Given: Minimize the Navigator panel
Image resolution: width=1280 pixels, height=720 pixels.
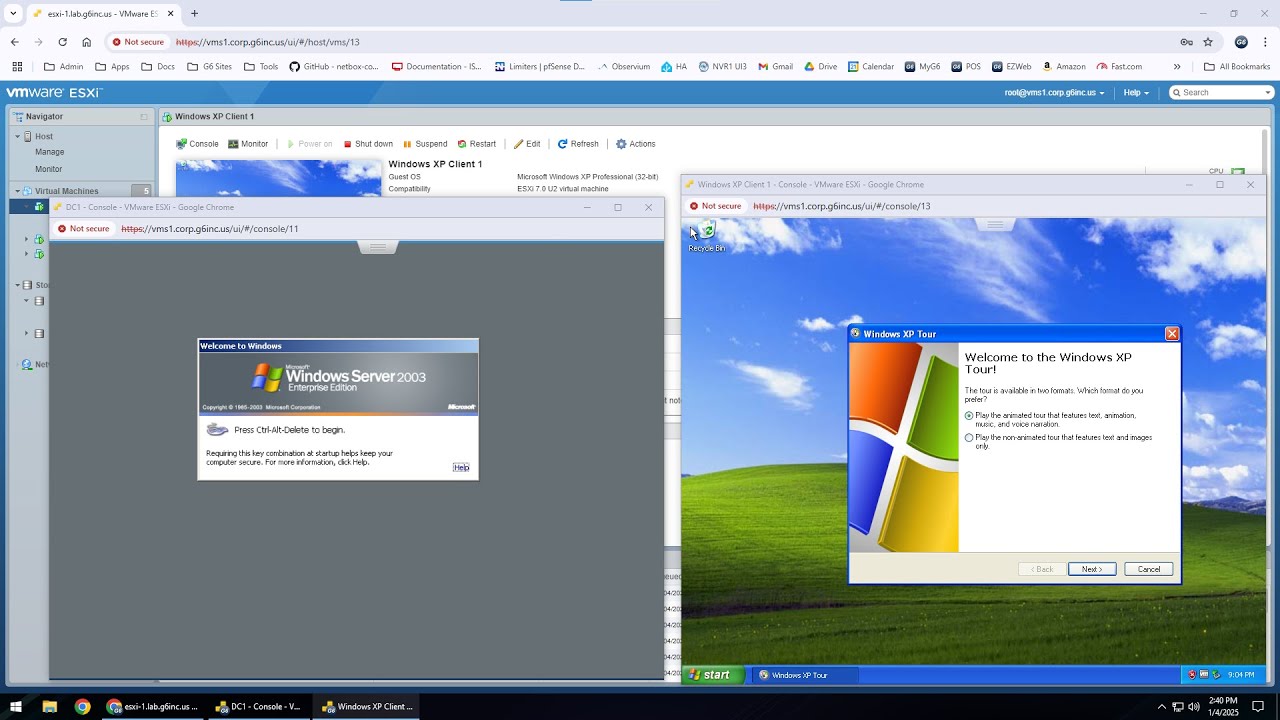Looking at the screenshot, I should point(143,117).
